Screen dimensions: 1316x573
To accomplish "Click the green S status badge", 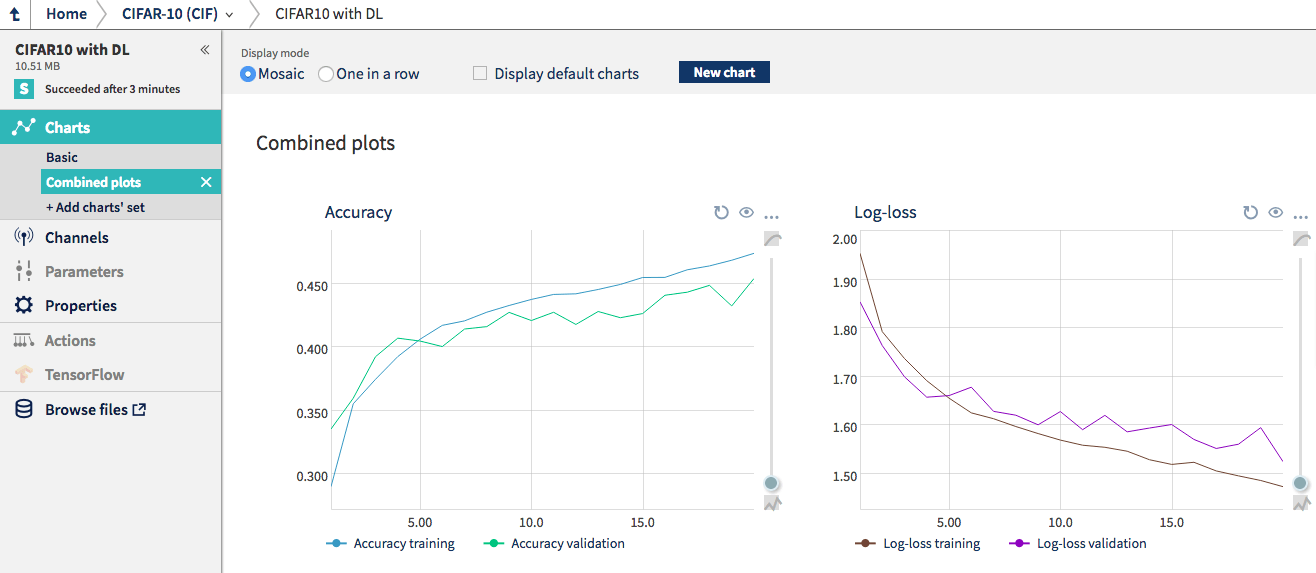I will tap(24, 89).
